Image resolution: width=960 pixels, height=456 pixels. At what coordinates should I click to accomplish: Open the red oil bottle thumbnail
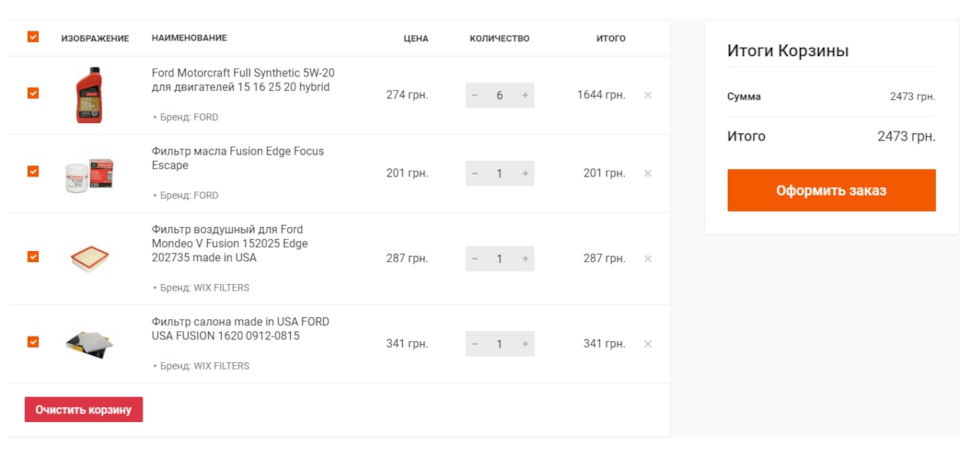pos(89,95)
